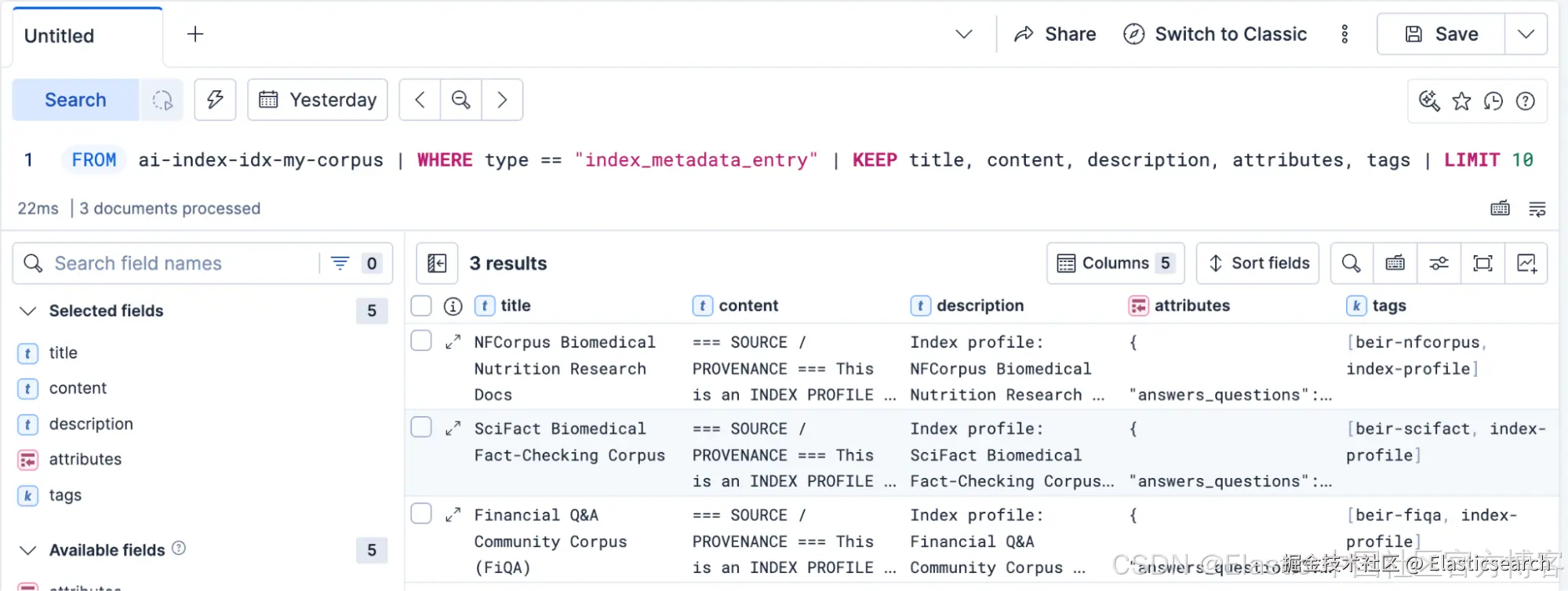Open full screen table view icon
This screenshot has width=1568, height=591.
[x=1483, y=263]
